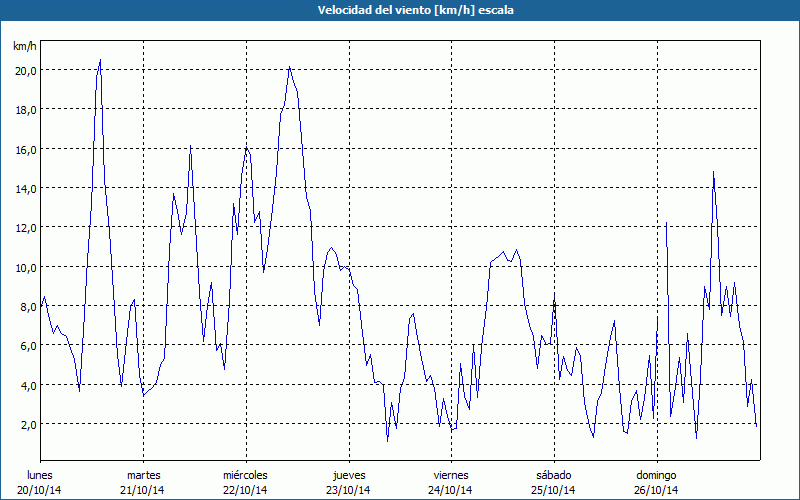The image size is (800, 500).
Task: Select the 20,0 y-axis label
Action: point(25,70)
